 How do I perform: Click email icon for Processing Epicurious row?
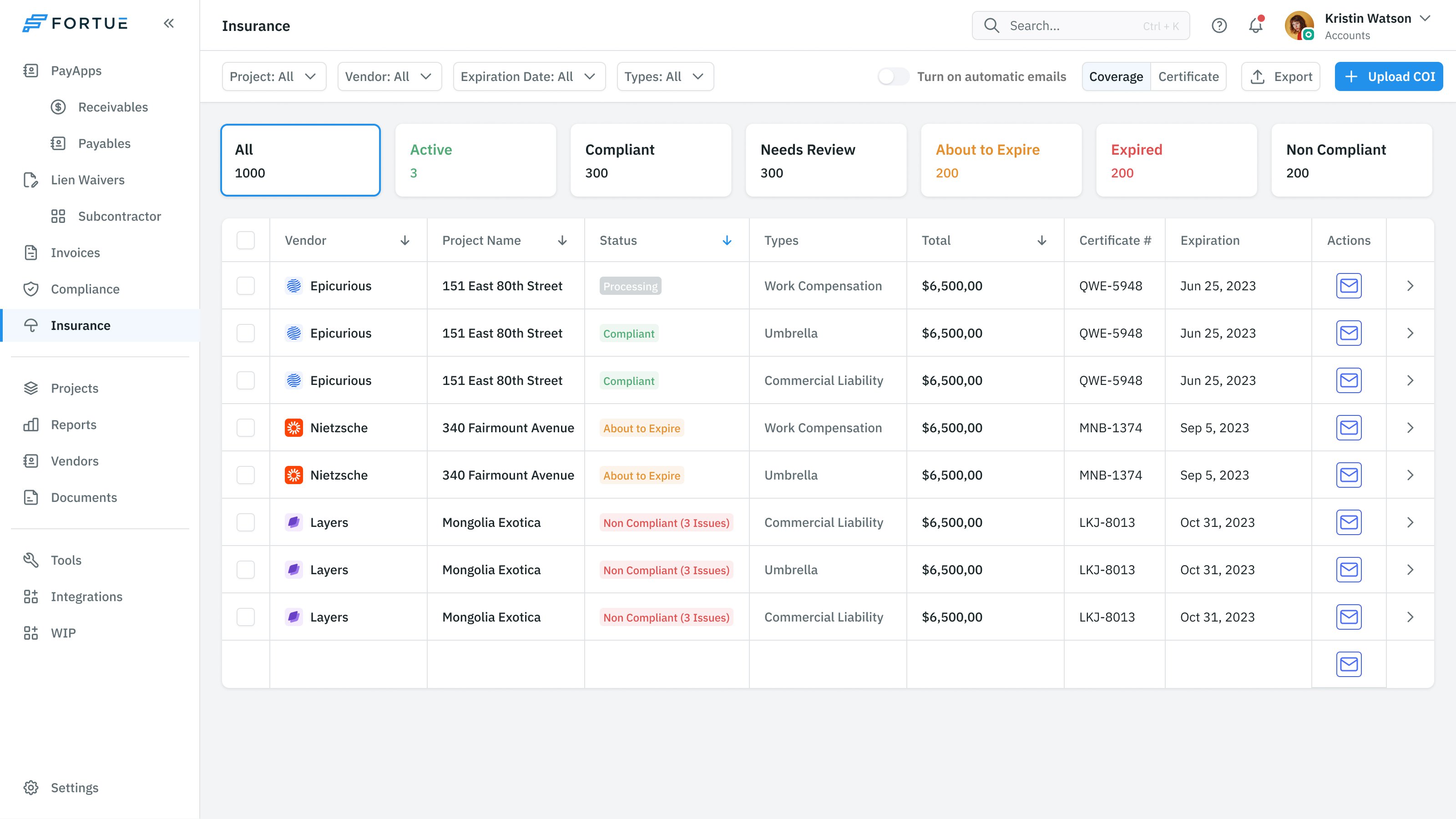coord(1349,285)
